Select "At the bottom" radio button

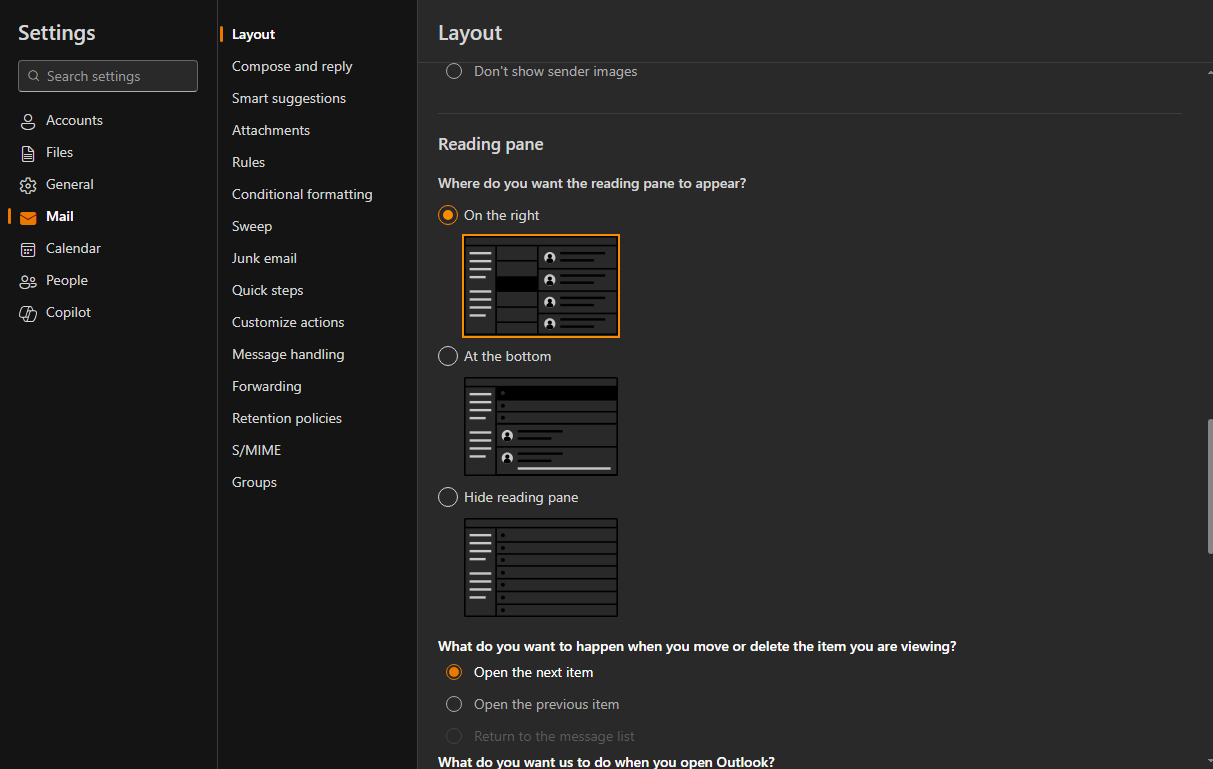click(x=448, y=356)
